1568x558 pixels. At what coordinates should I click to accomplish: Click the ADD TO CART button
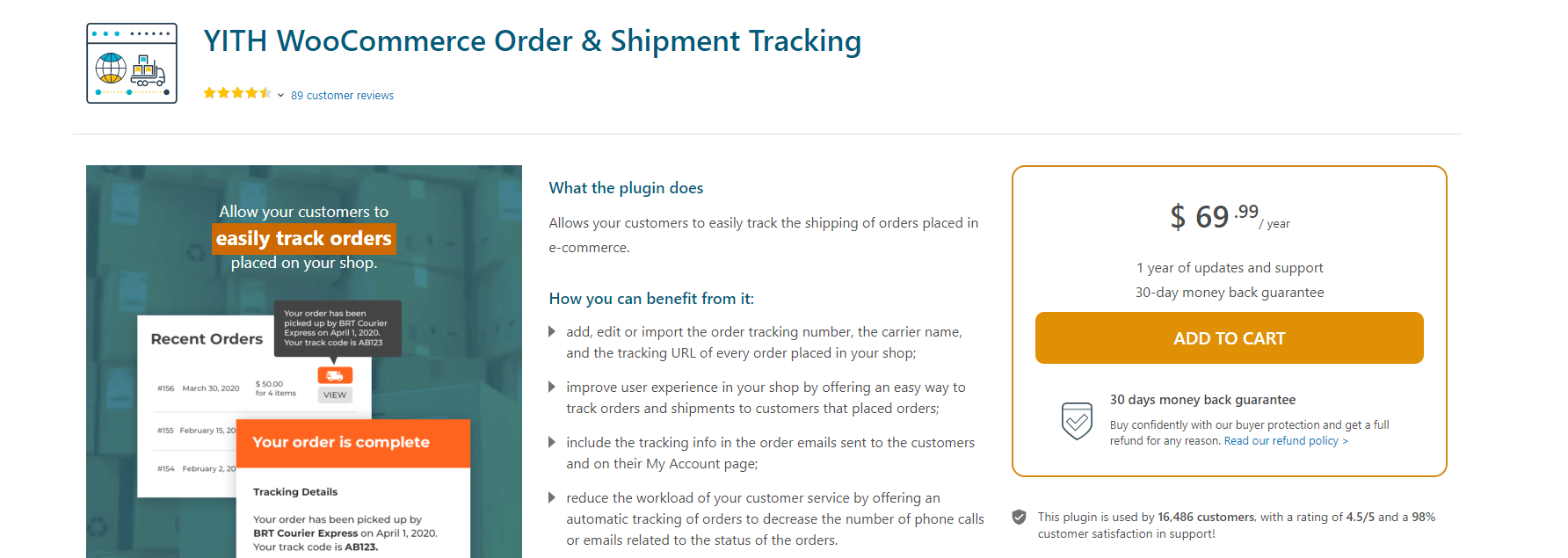pyautogui.click(x=1229, y=337)
